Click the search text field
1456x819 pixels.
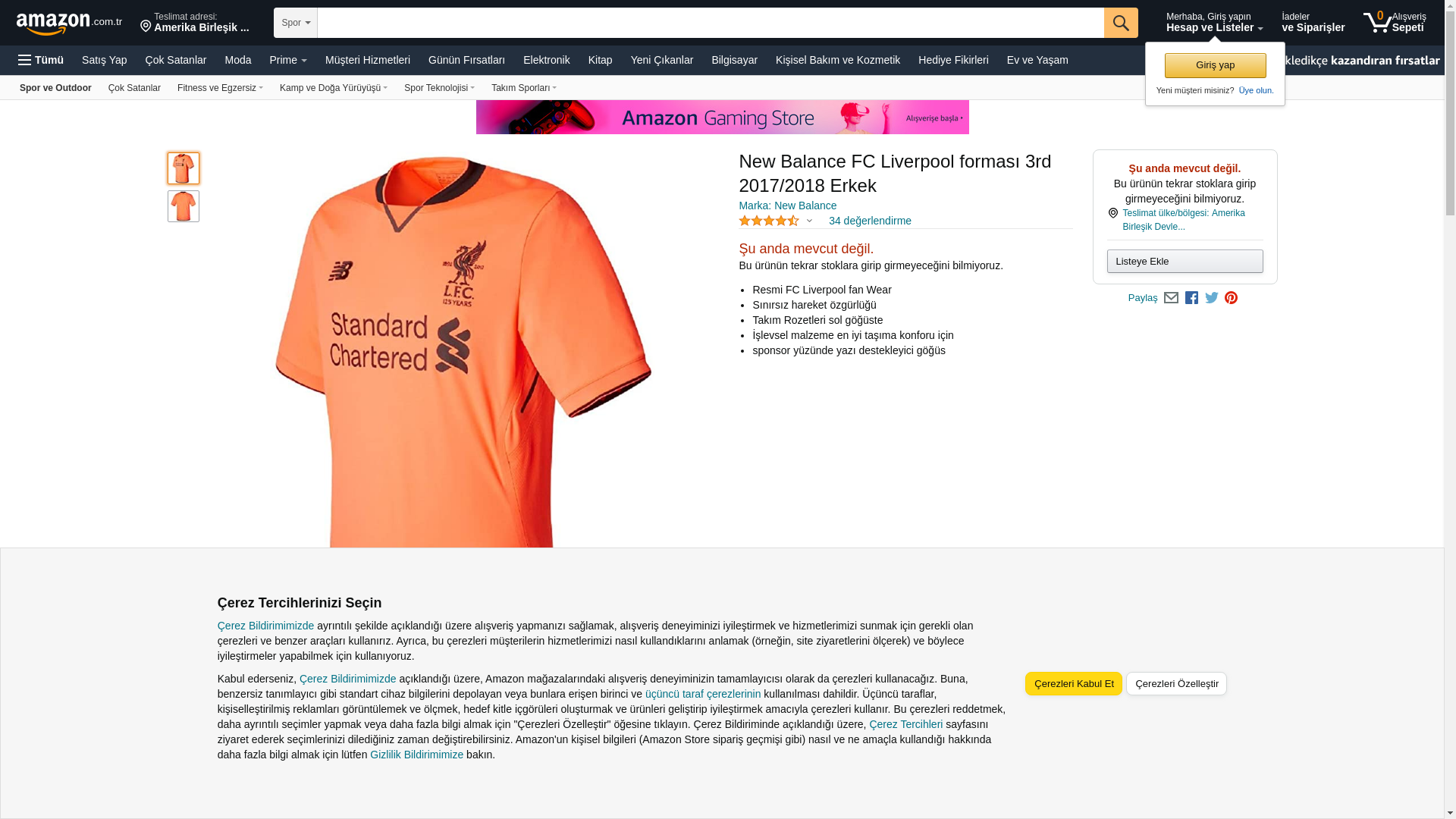711,23
